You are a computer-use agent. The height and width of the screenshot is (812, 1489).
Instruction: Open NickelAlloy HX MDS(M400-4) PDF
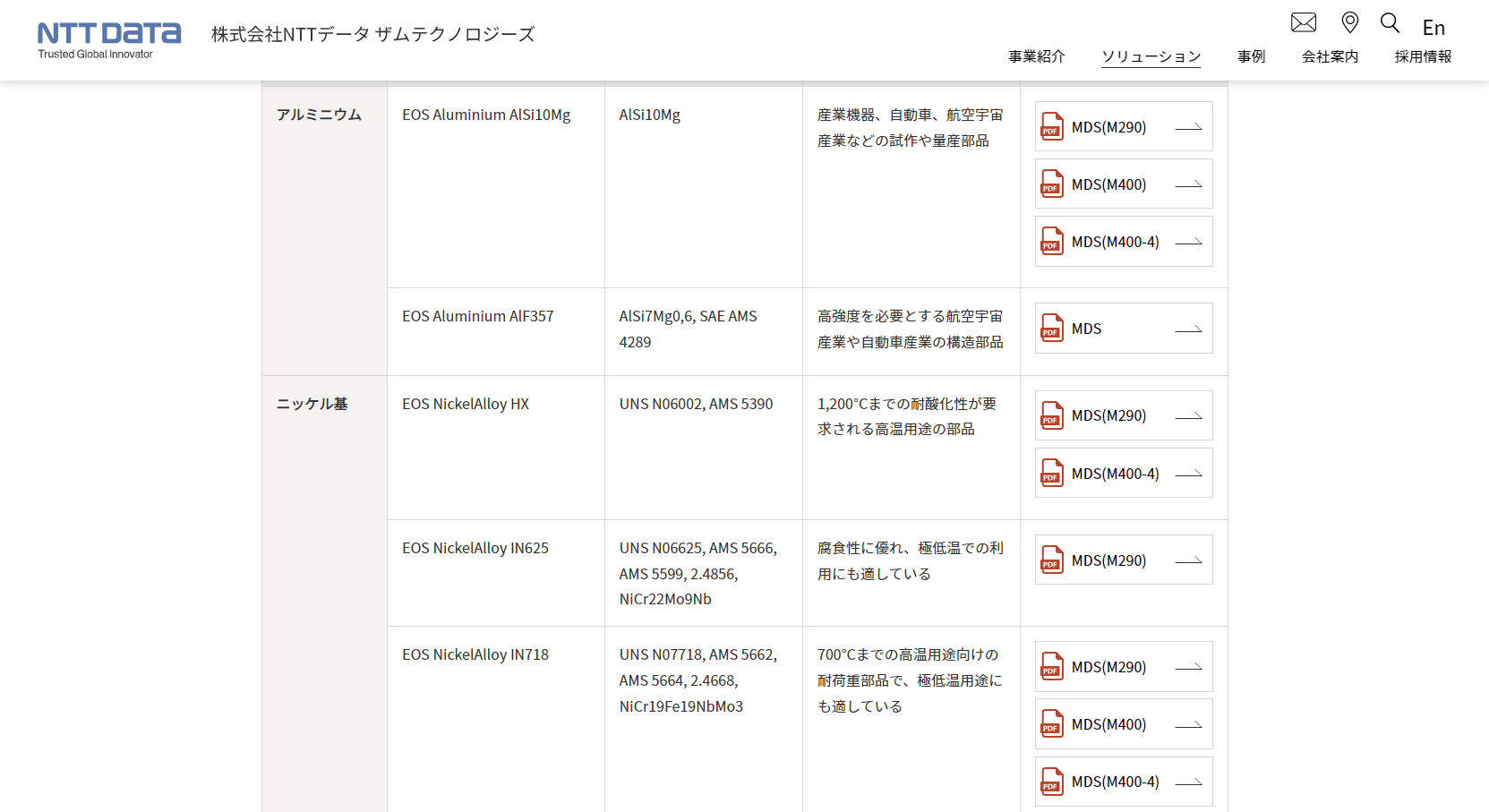click(x=1124, y=473)
